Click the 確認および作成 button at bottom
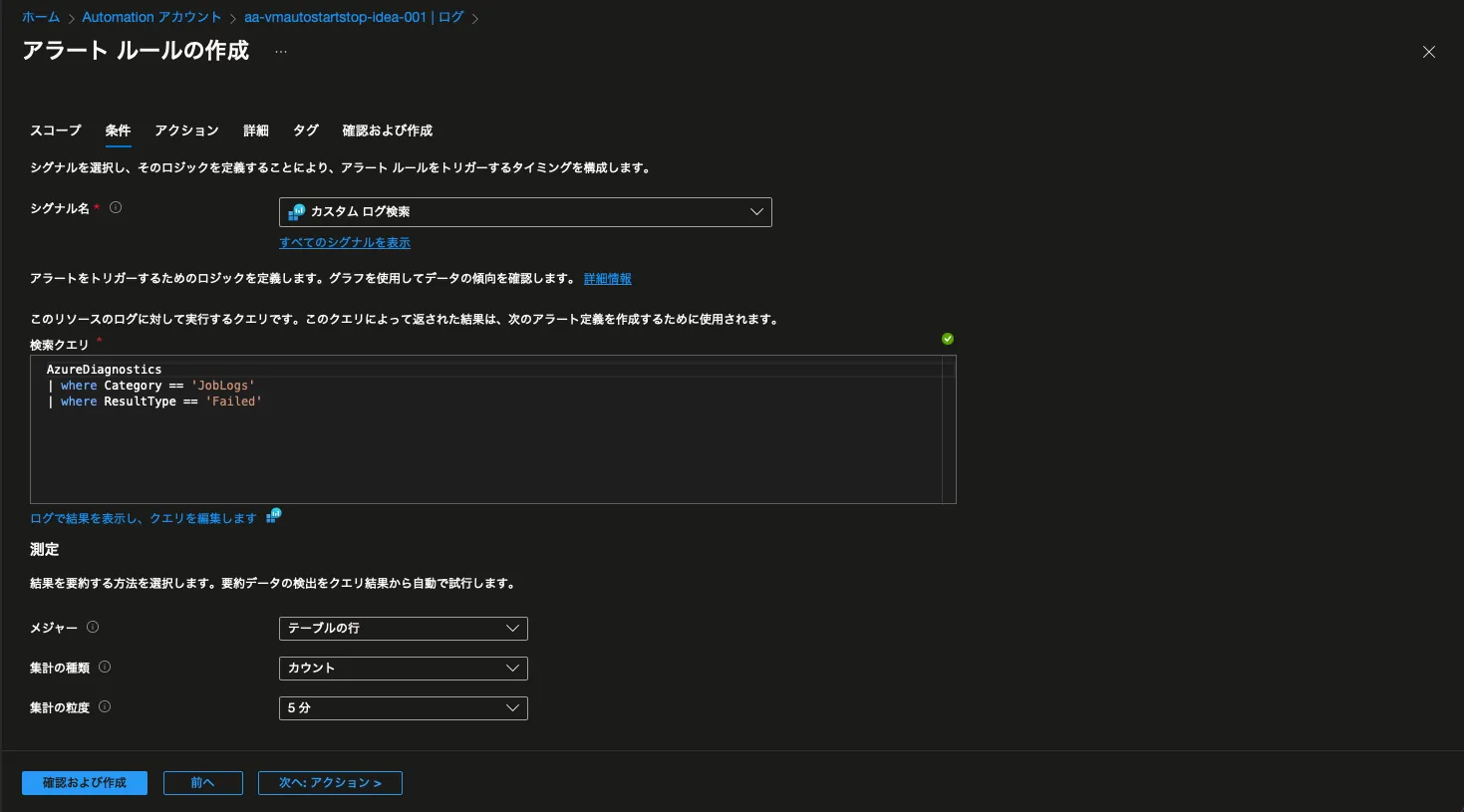Screen dimensions: 1464x812 (85, 783)
